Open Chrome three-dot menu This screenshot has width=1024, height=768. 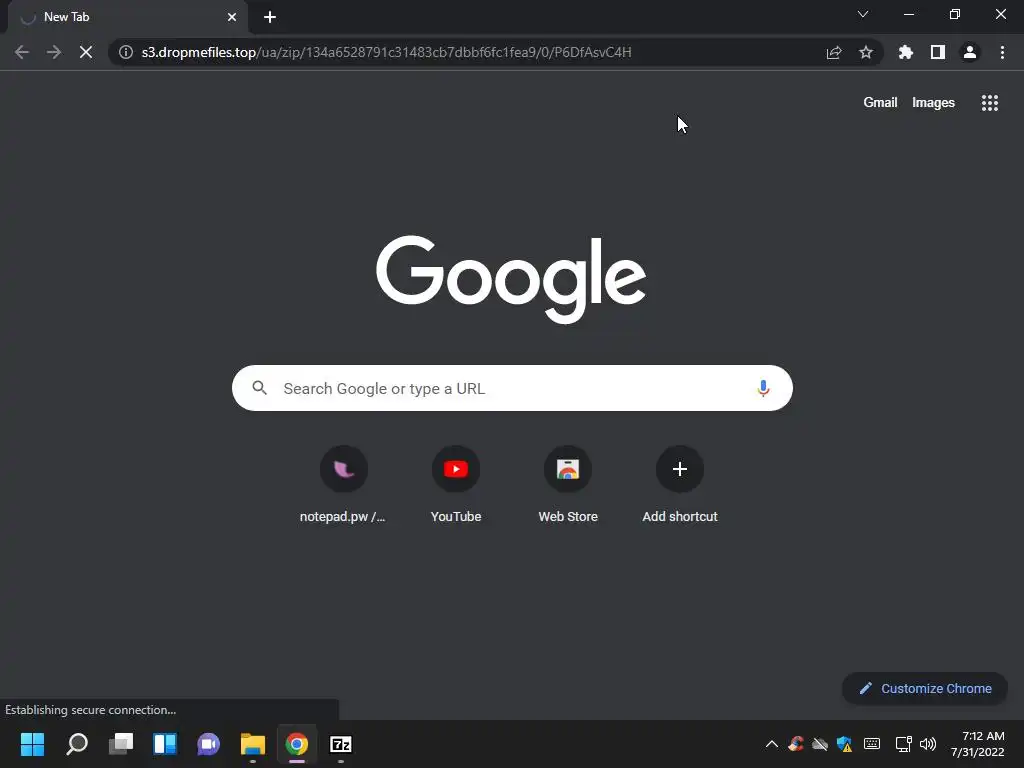[x=1002, y=52]
